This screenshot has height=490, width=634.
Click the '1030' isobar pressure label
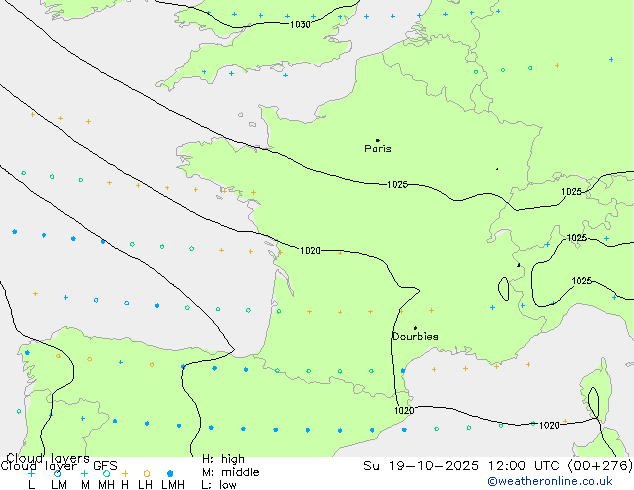pyautogui.click(x=300, y=25)
